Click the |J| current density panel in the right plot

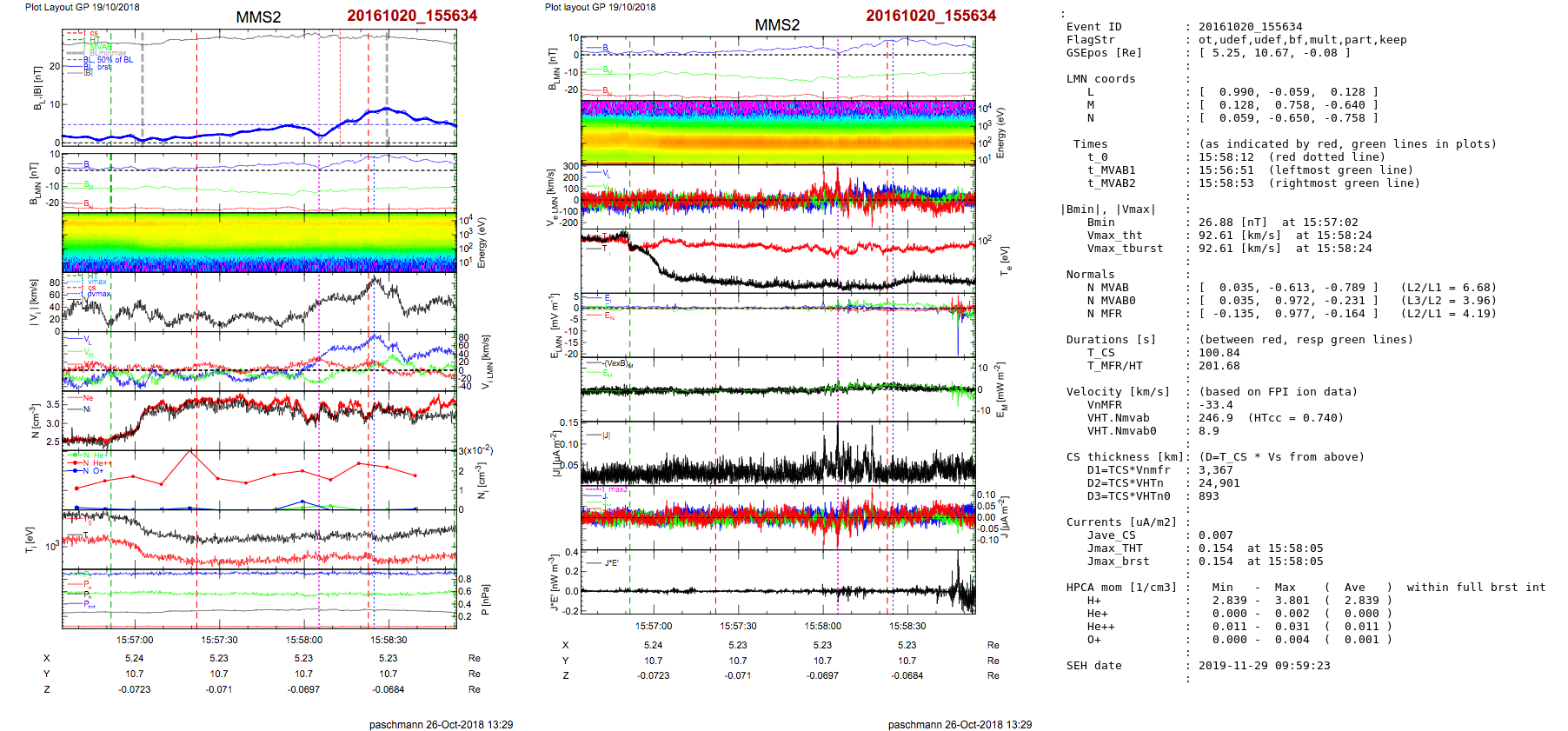coord(778,454)
